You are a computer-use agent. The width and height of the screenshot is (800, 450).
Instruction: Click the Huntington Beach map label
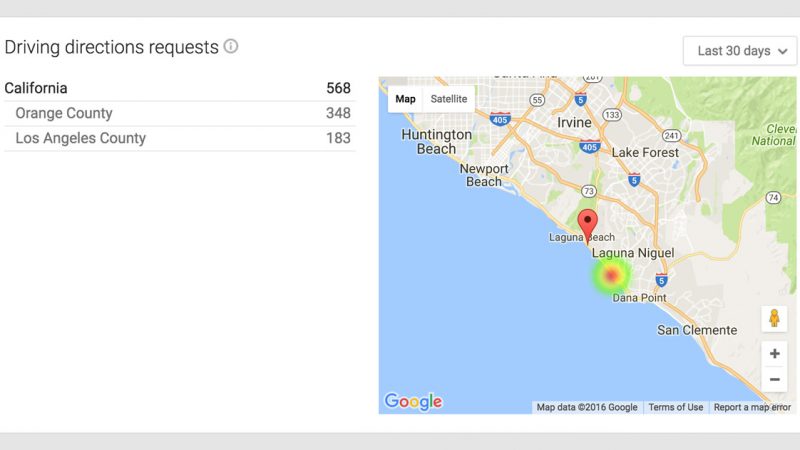pos(436,142)
